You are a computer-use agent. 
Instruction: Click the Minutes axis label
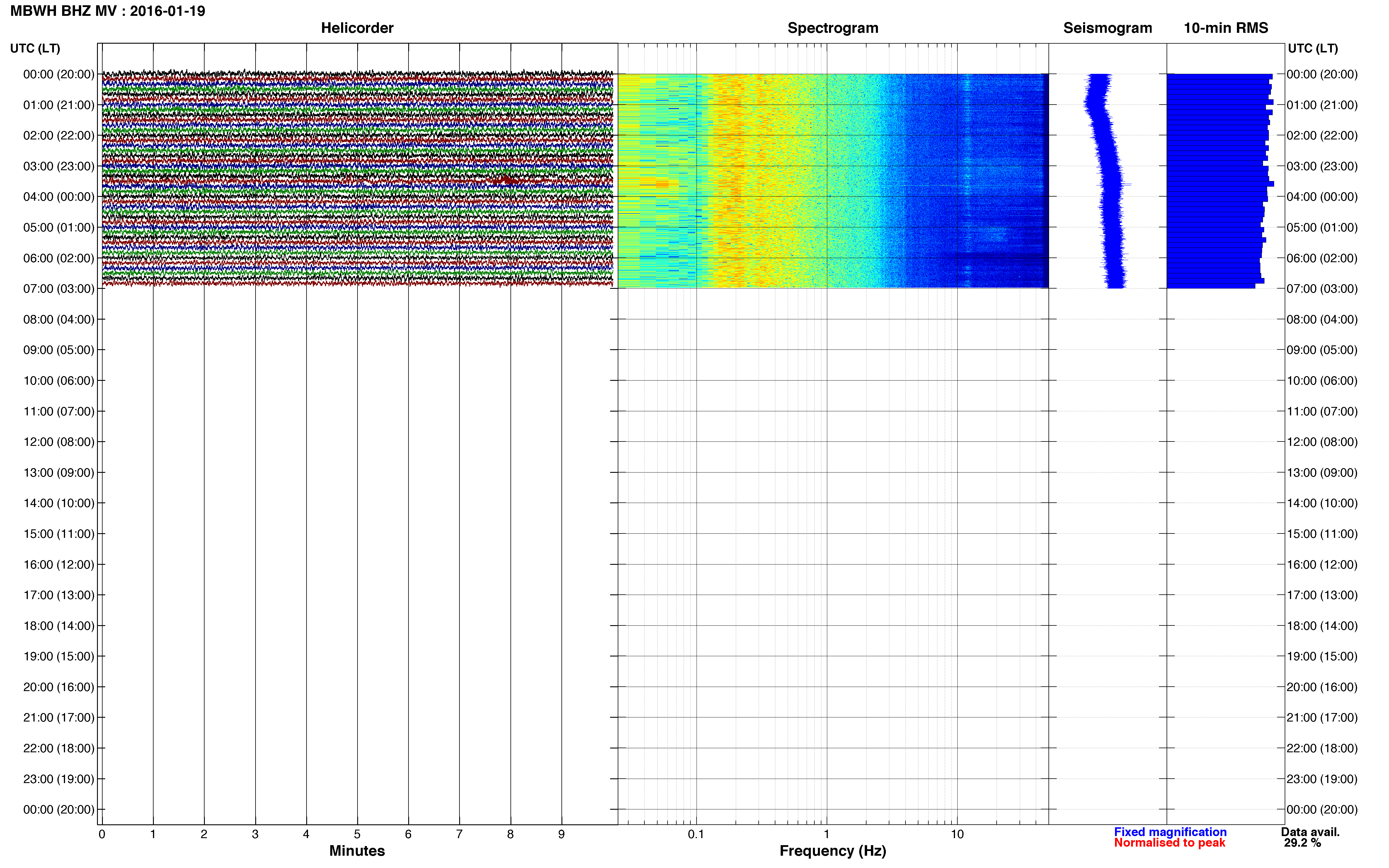(x=357, y=851)
